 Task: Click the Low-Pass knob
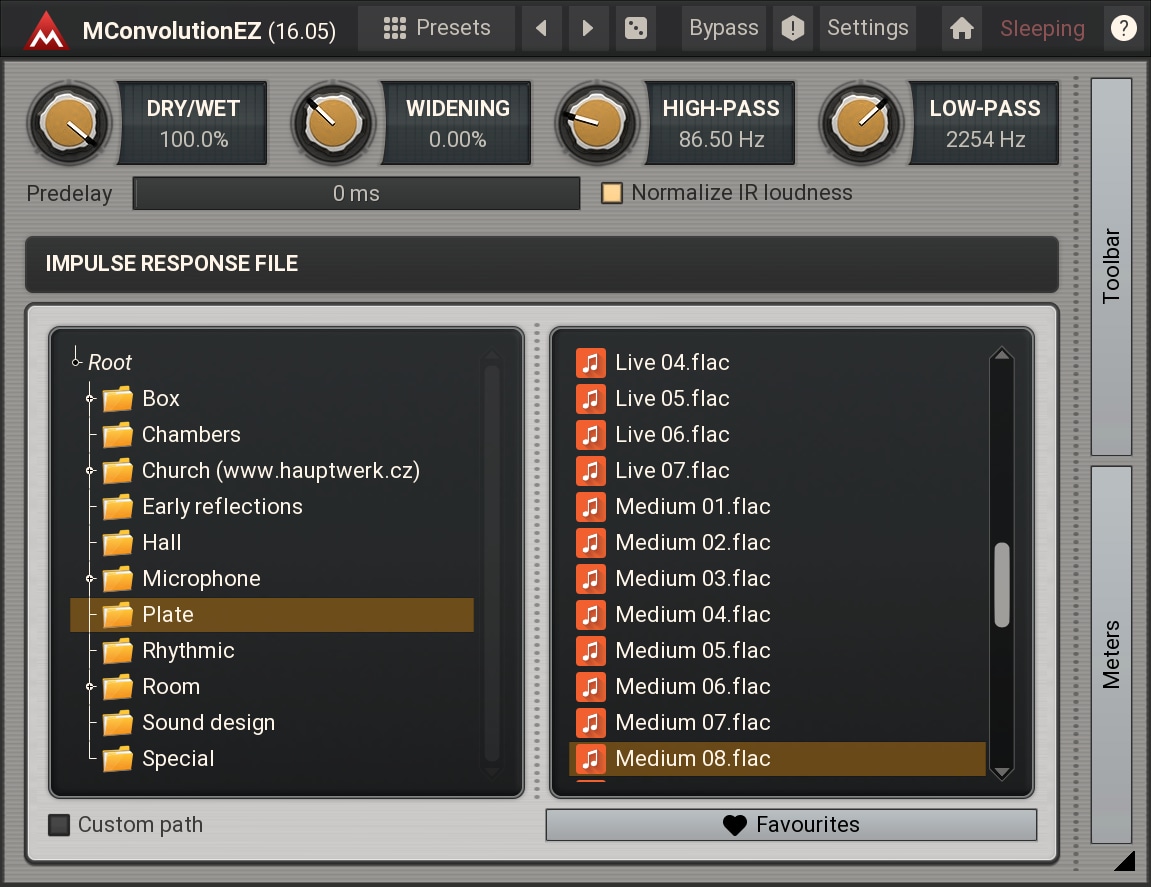pyautogui.click(x=862, y=123)
